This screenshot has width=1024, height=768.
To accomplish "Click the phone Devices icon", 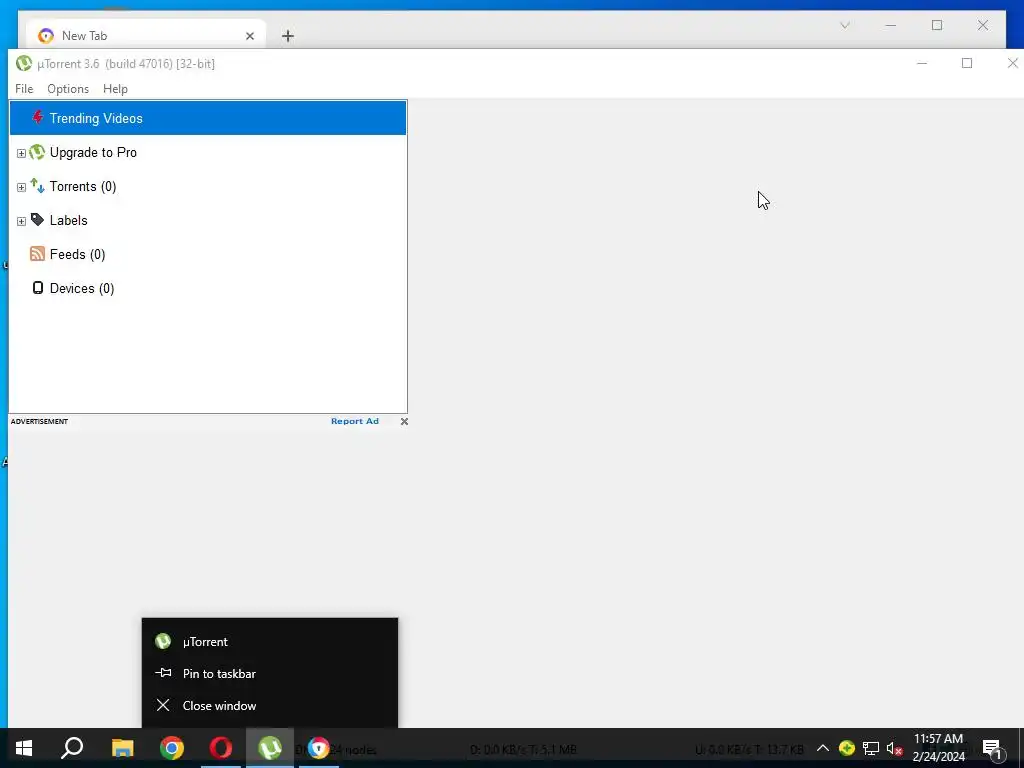I will tap(38, 288).
